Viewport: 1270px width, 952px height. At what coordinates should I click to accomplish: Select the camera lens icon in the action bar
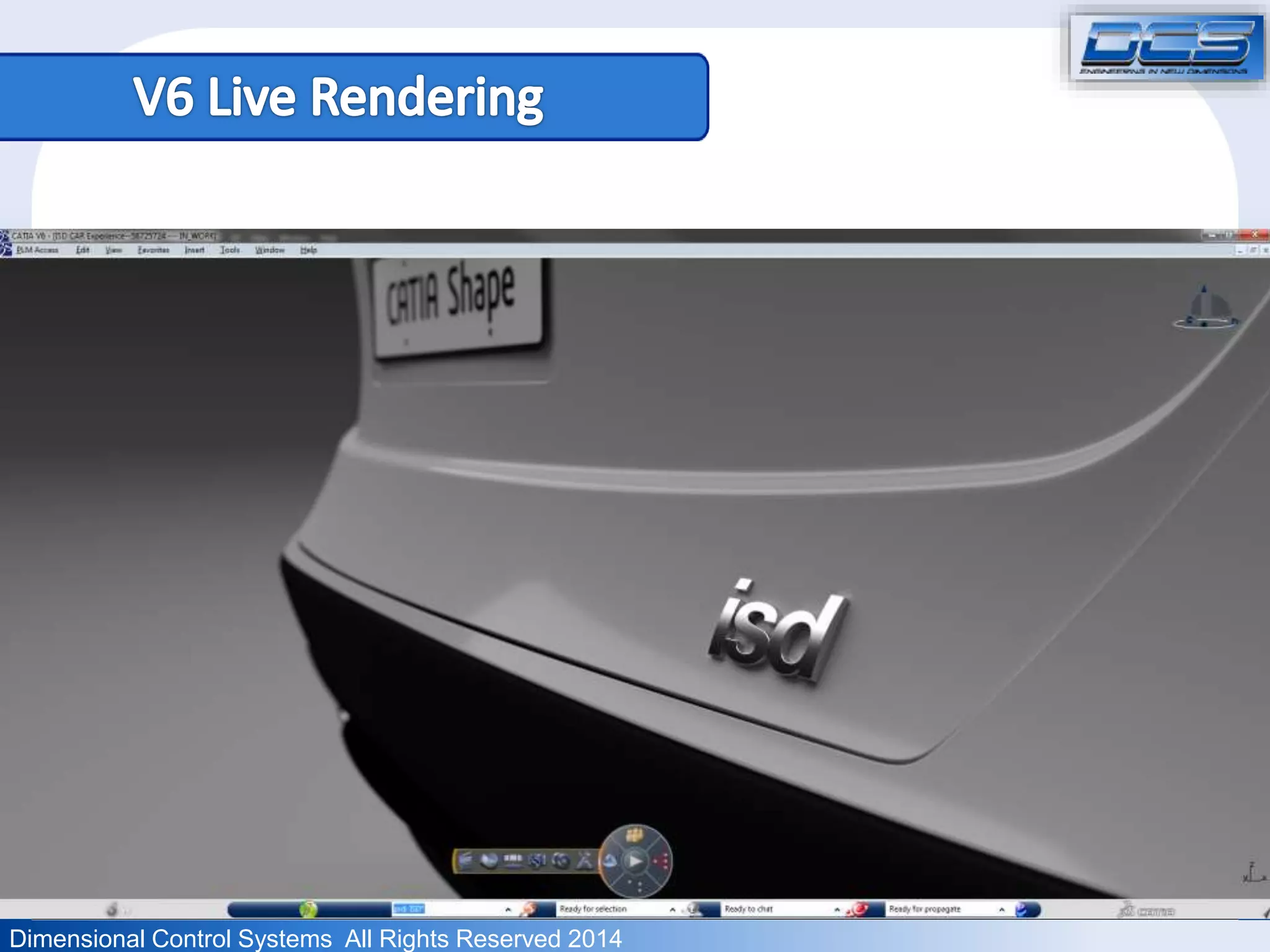561,861
